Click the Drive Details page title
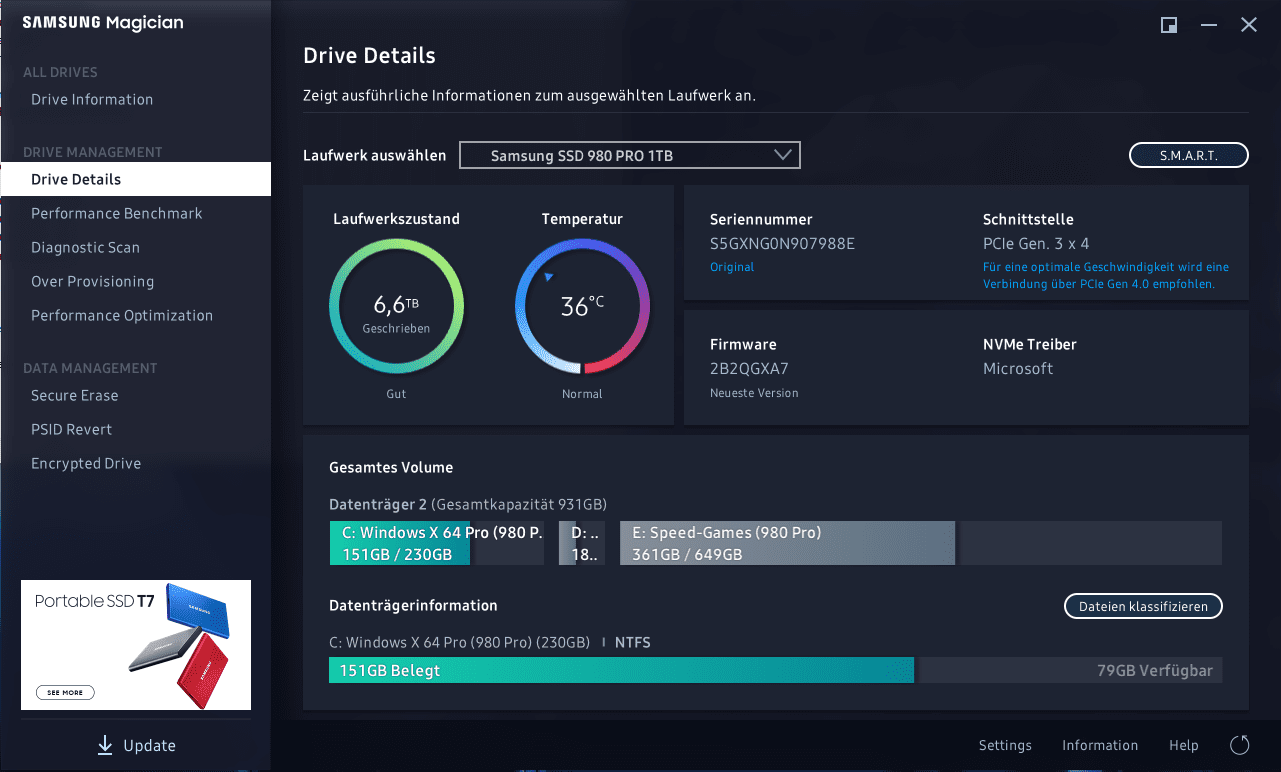The height and width of the screenshot is (772, 1281). point(369,56)
